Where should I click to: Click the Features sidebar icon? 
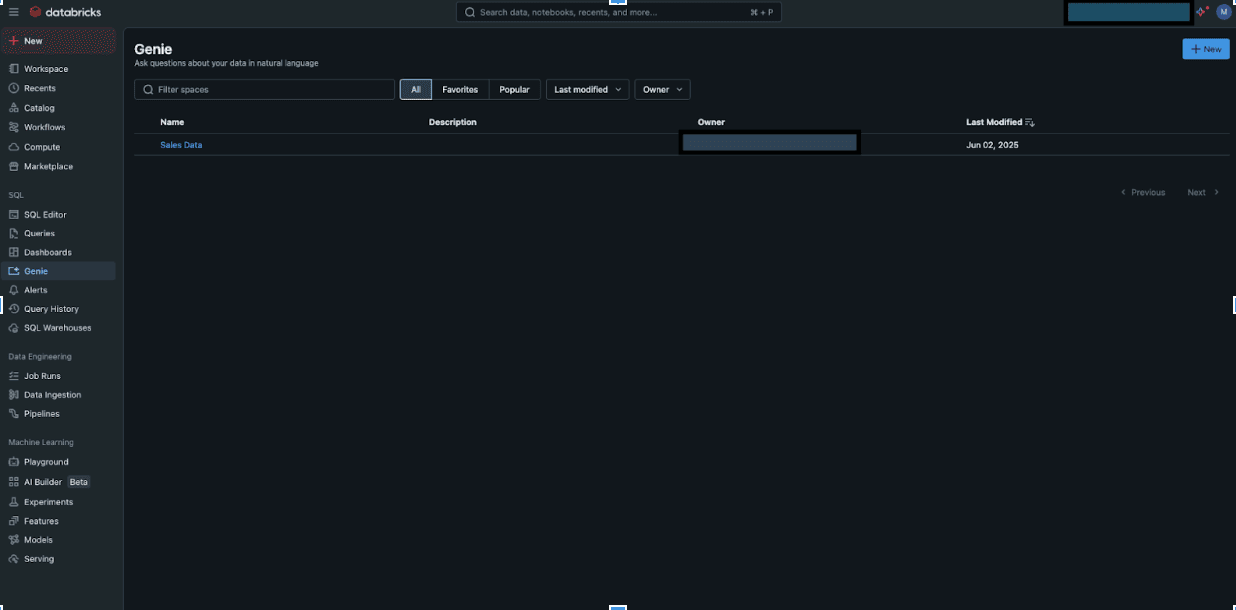[14, 521]
